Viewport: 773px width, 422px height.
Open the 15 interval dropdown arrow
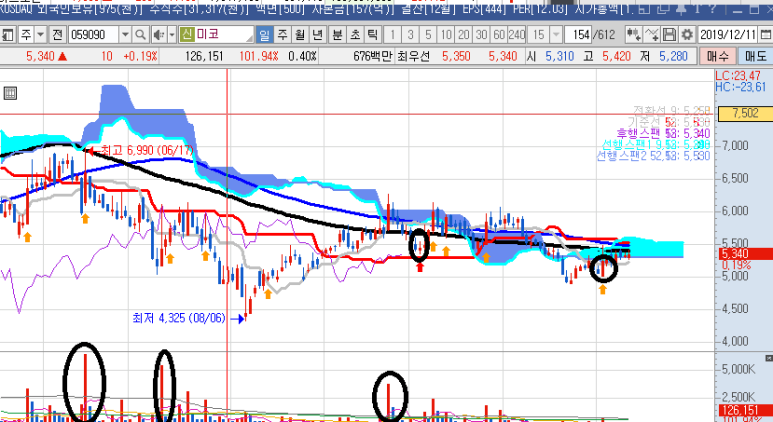(x=556, y=35)
